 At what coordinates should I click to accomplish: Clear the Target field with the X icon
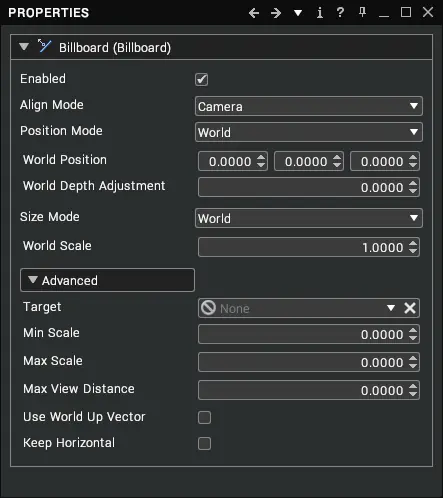point(410,308)
